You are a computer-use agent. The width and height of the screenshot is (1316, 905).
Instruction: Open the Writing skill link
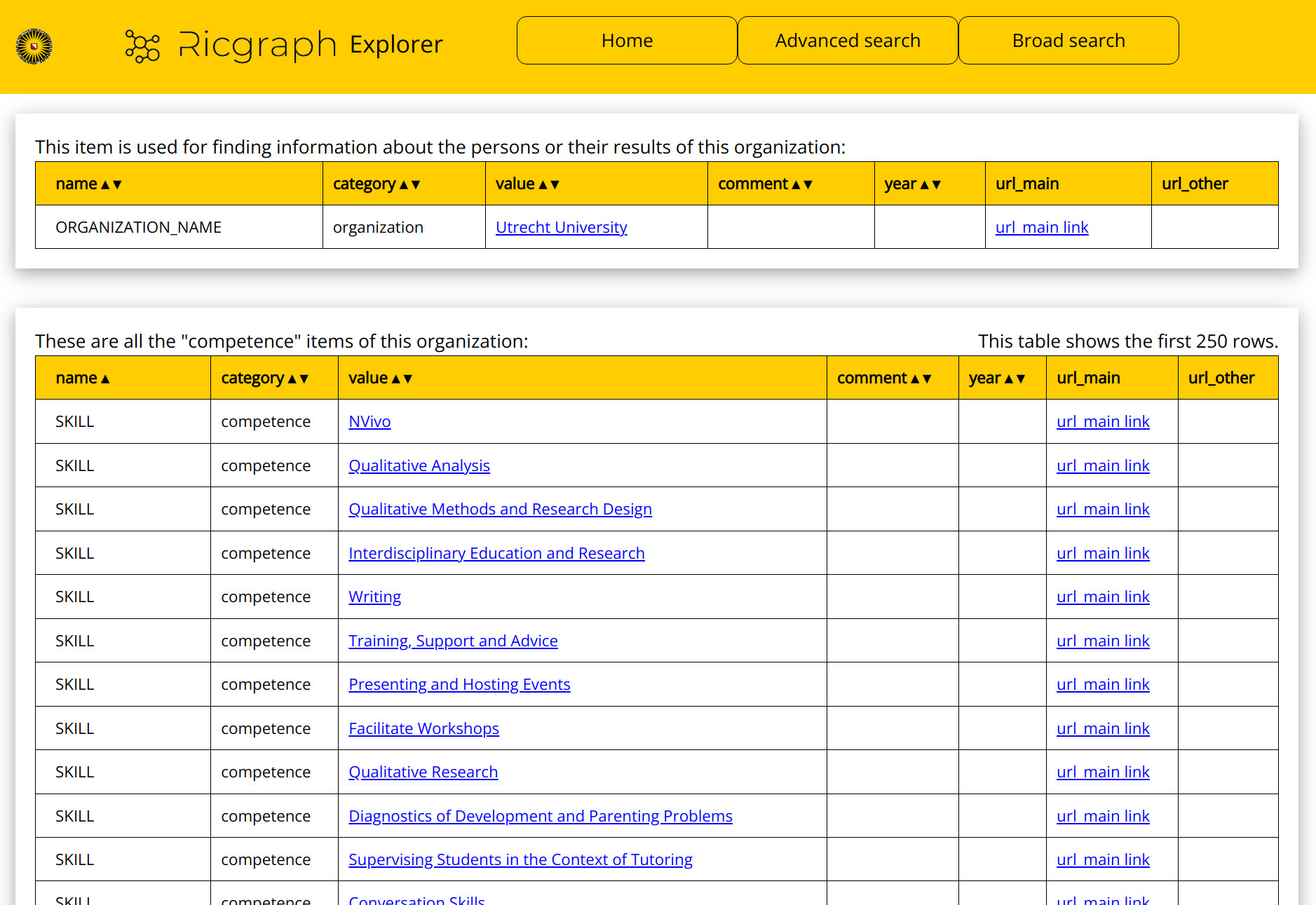point(374,597)
